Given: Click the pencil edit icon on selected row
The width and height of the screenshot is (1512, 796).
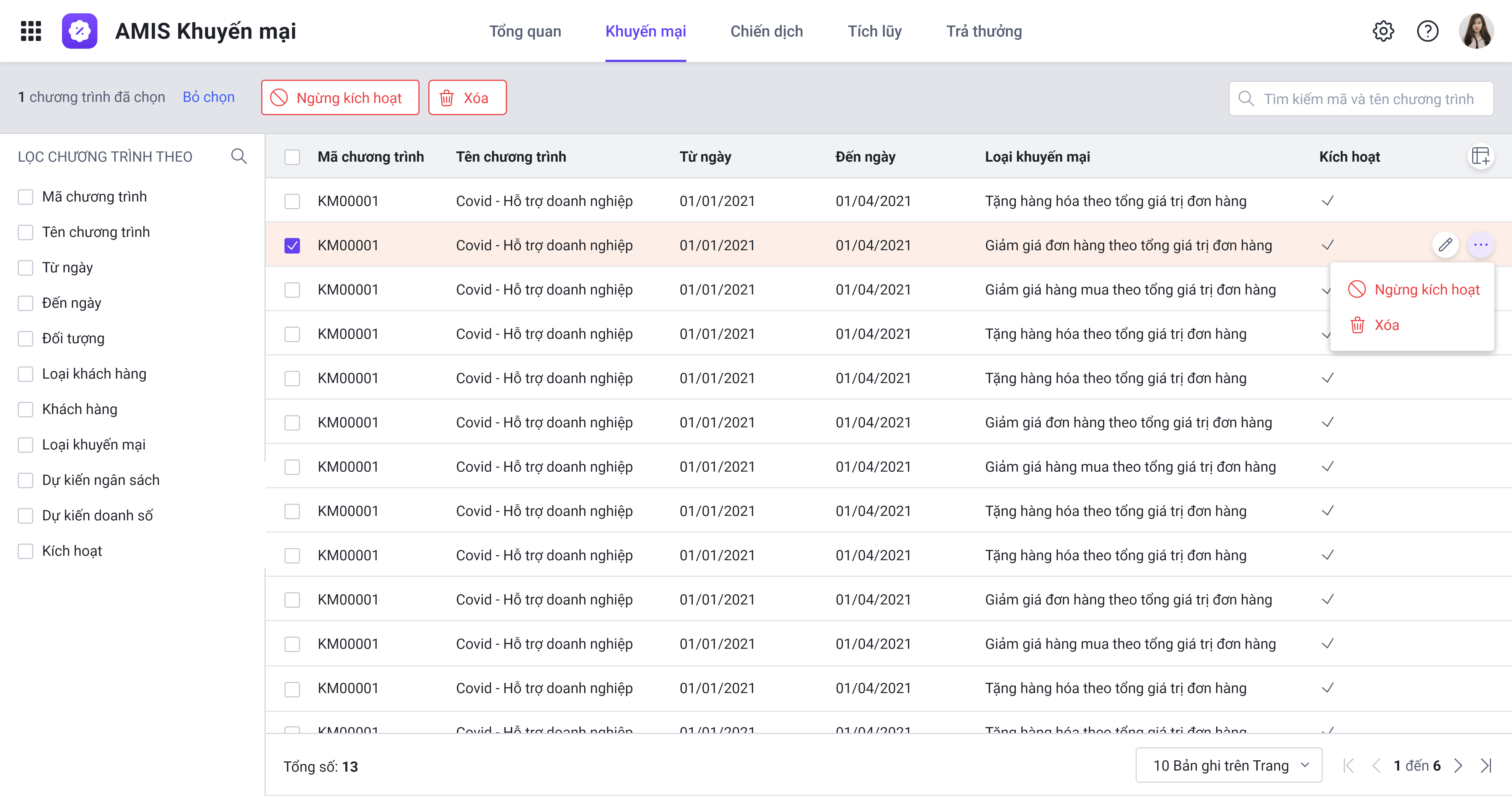Looking at the screenshot, I should [1445, 245].
